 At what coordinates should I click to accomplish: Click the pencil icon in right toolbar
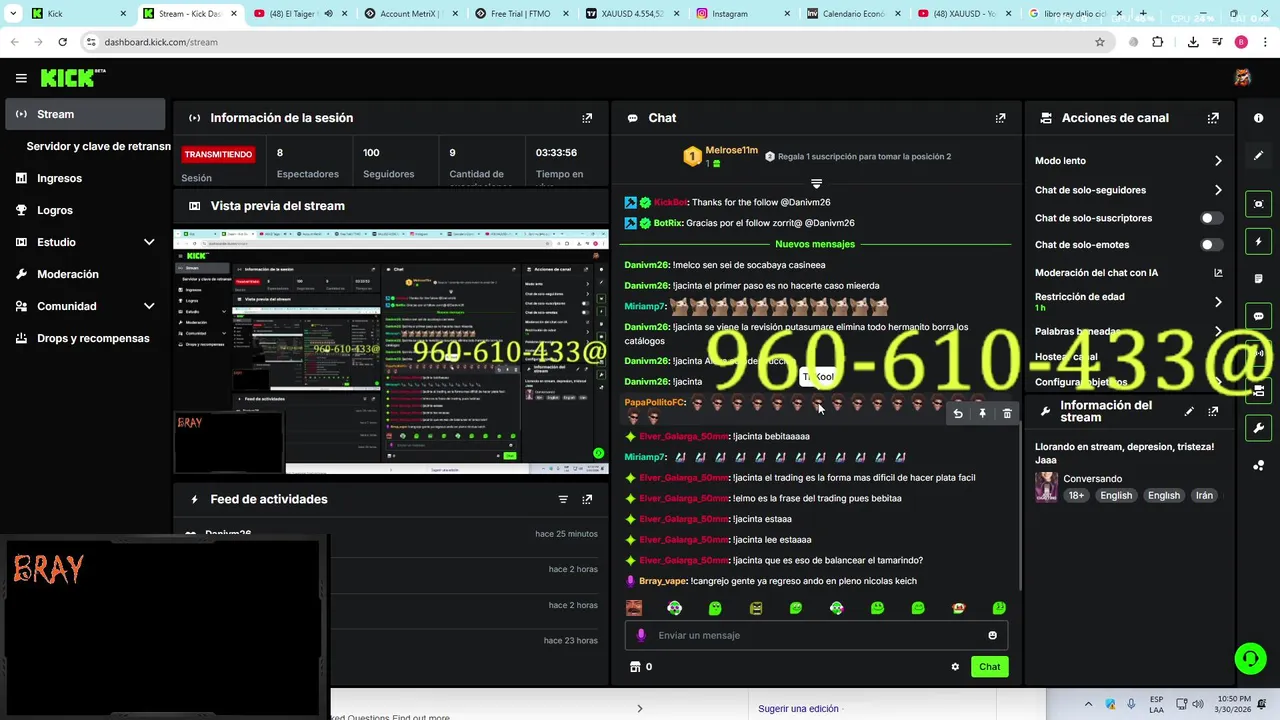coord(1258,156)
